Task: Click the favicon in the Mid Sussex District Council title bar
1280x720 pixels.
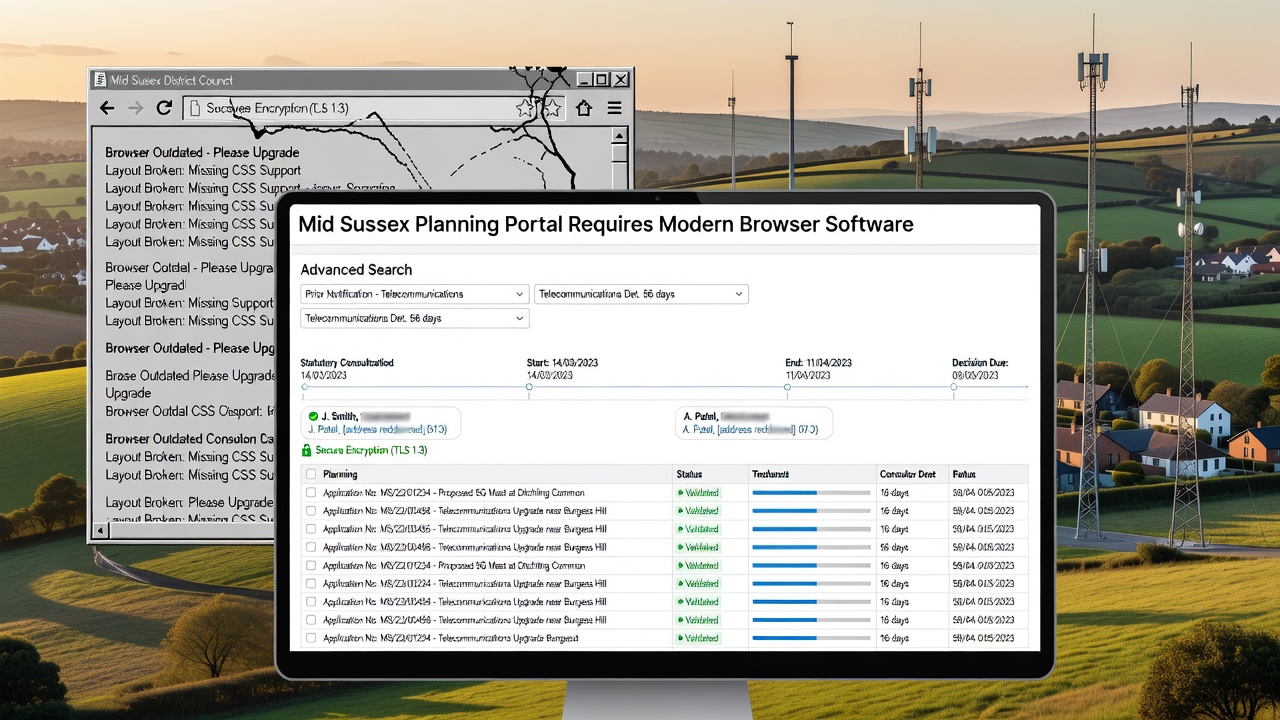Action: pos(99,80)
